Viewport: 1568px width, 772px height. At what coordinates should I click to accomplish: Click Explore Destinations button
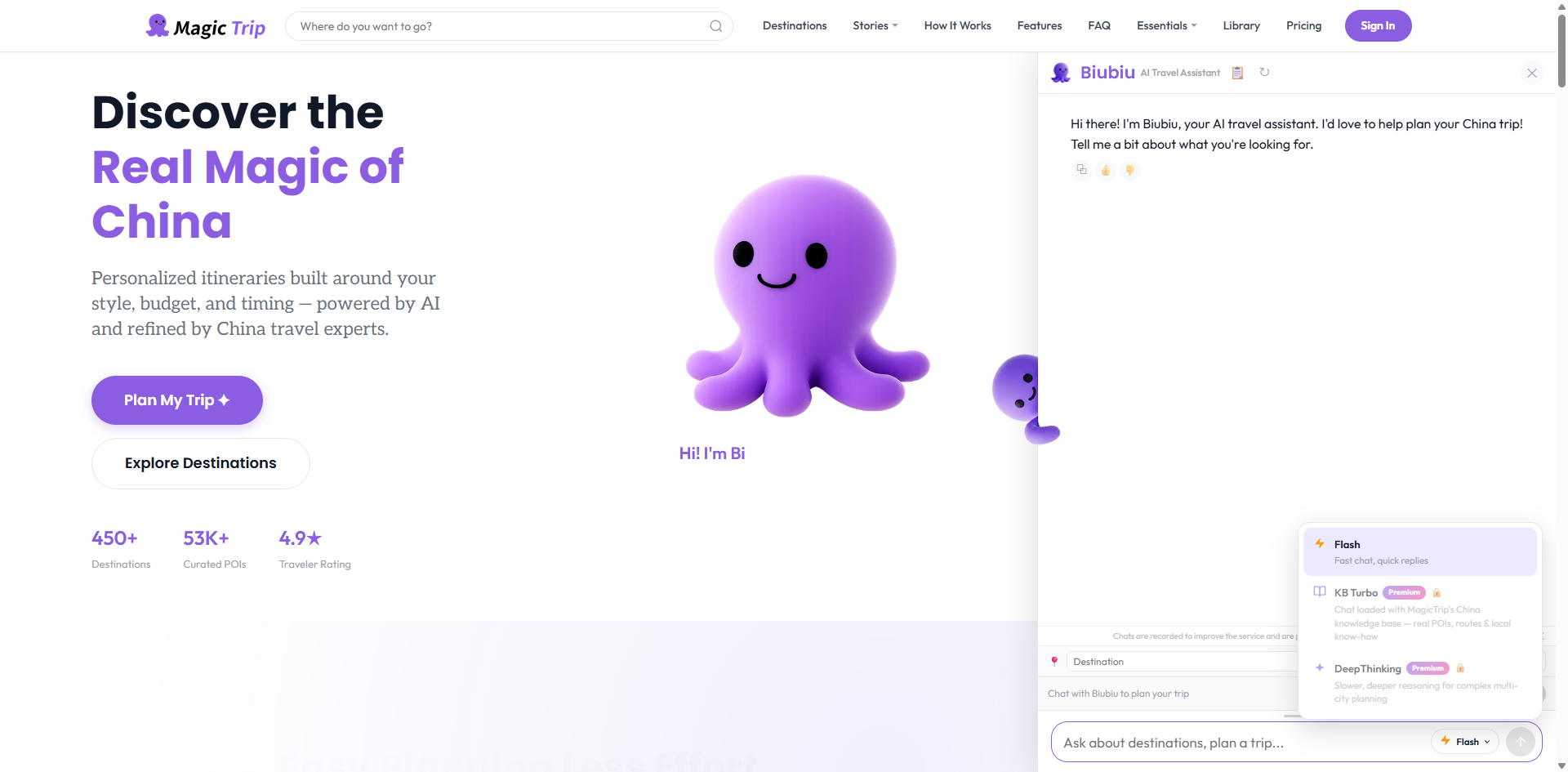200,463
